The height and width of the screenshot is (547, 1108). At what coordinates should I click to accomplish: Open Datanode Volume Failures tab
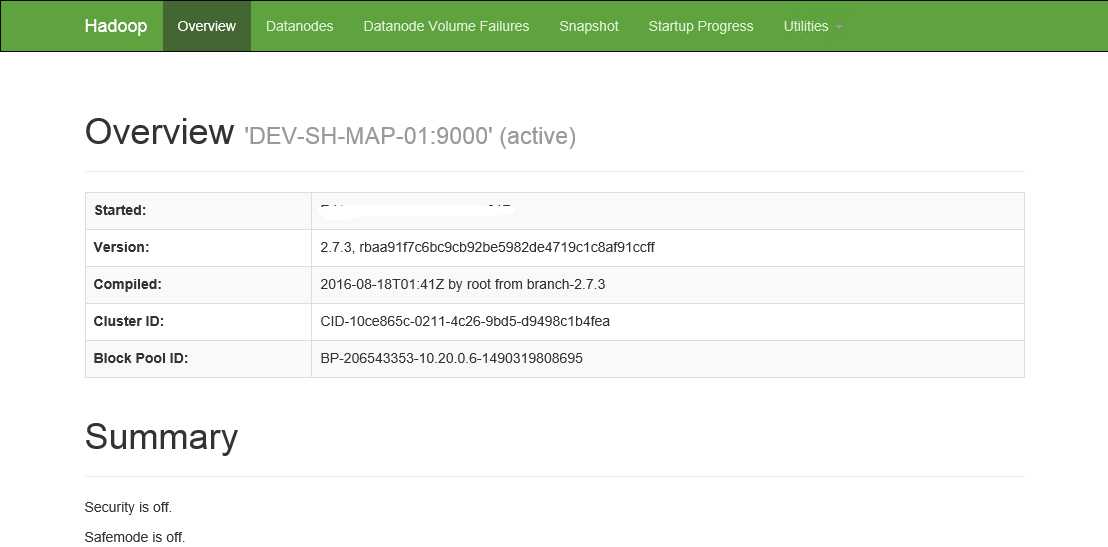(446, 26)
